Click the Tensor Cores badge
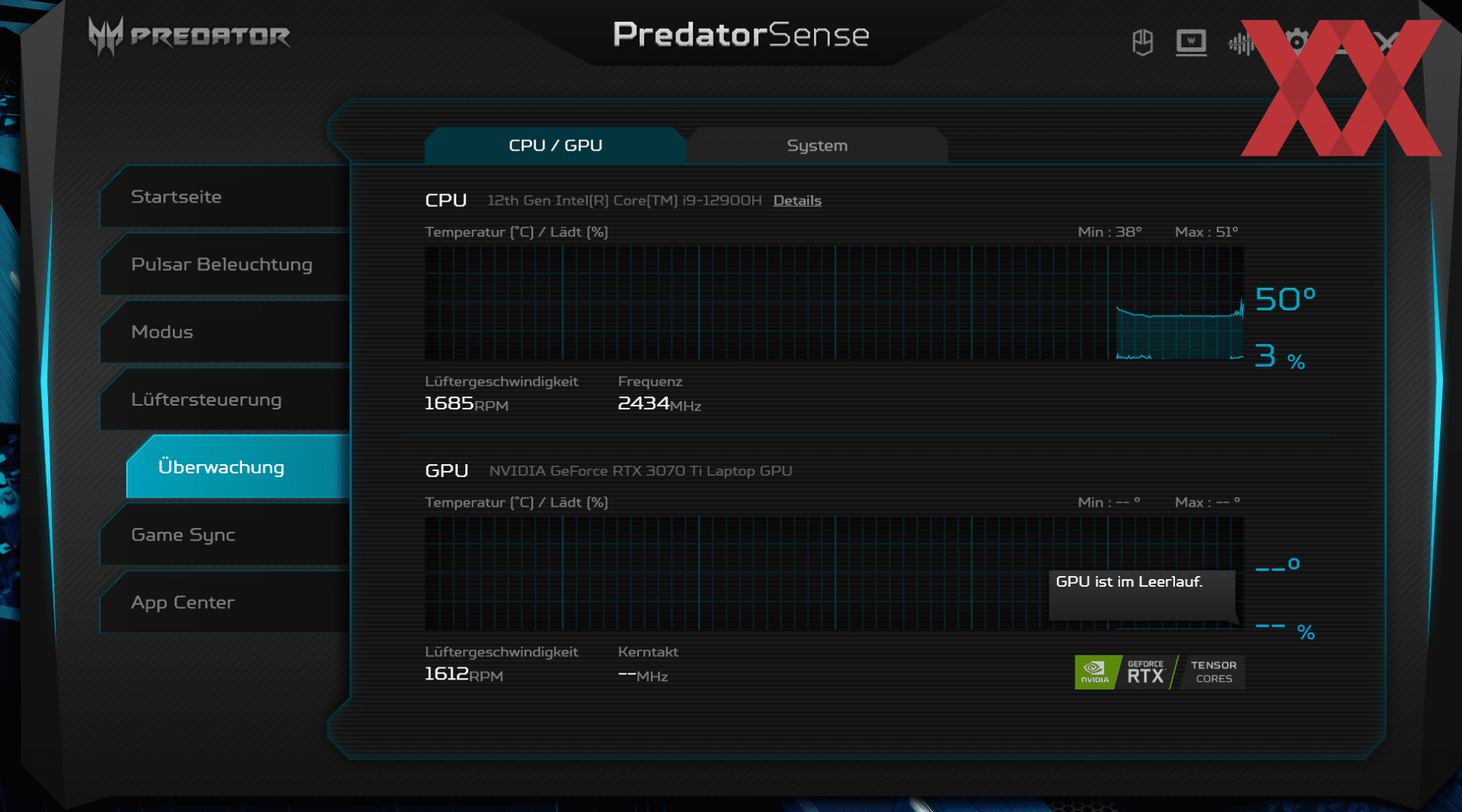Screen dimensions: 1462x812 point(1213,672)
